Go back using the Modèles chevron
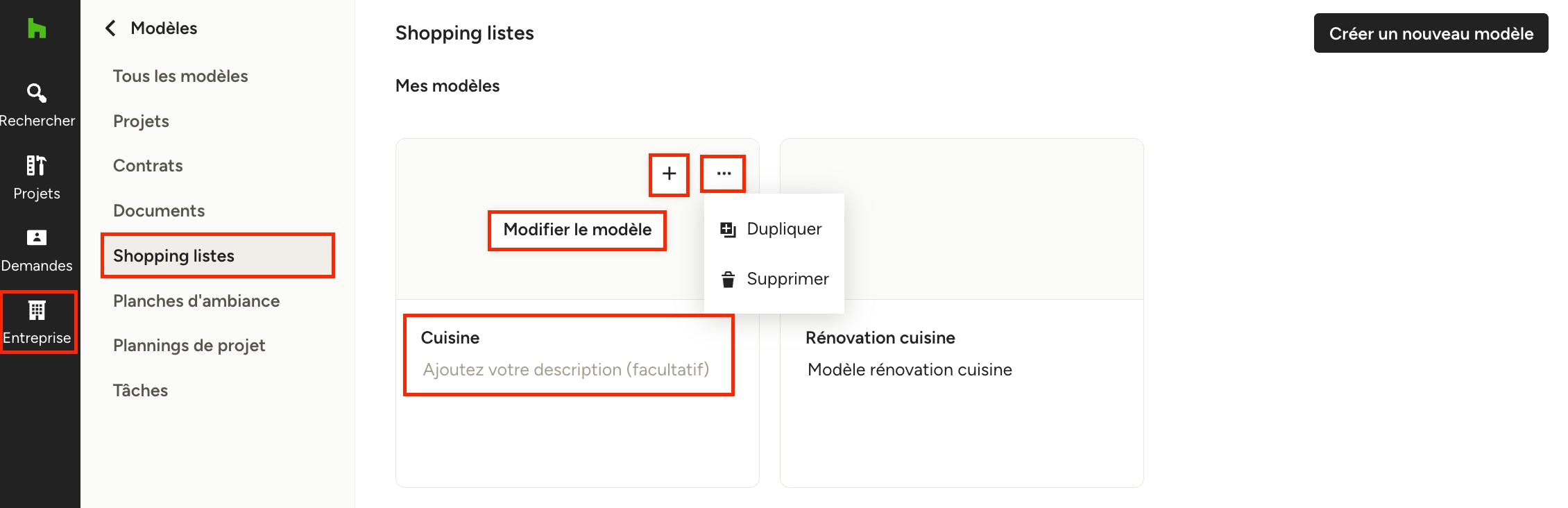Viewport: 1568px width, 508px height. [110, 28]
